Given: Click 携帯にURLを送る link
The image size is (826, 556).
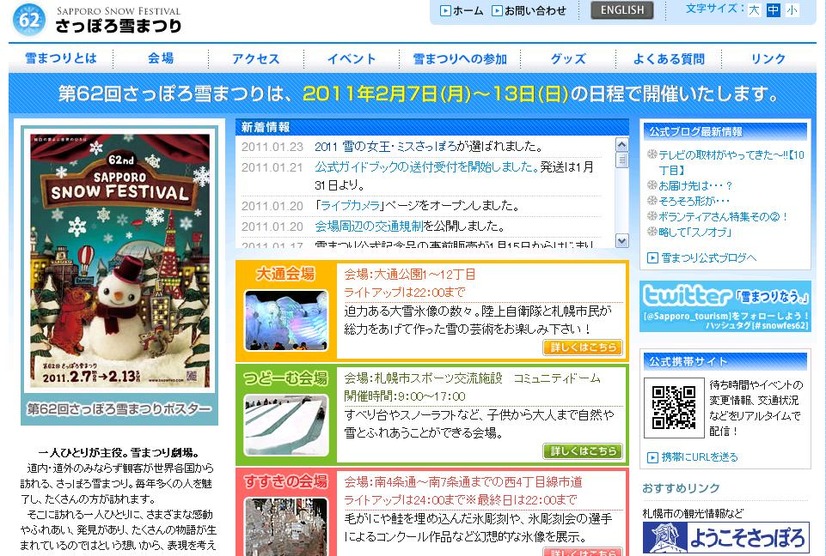Looking at the screenshot, I should (x=700, y=457).
